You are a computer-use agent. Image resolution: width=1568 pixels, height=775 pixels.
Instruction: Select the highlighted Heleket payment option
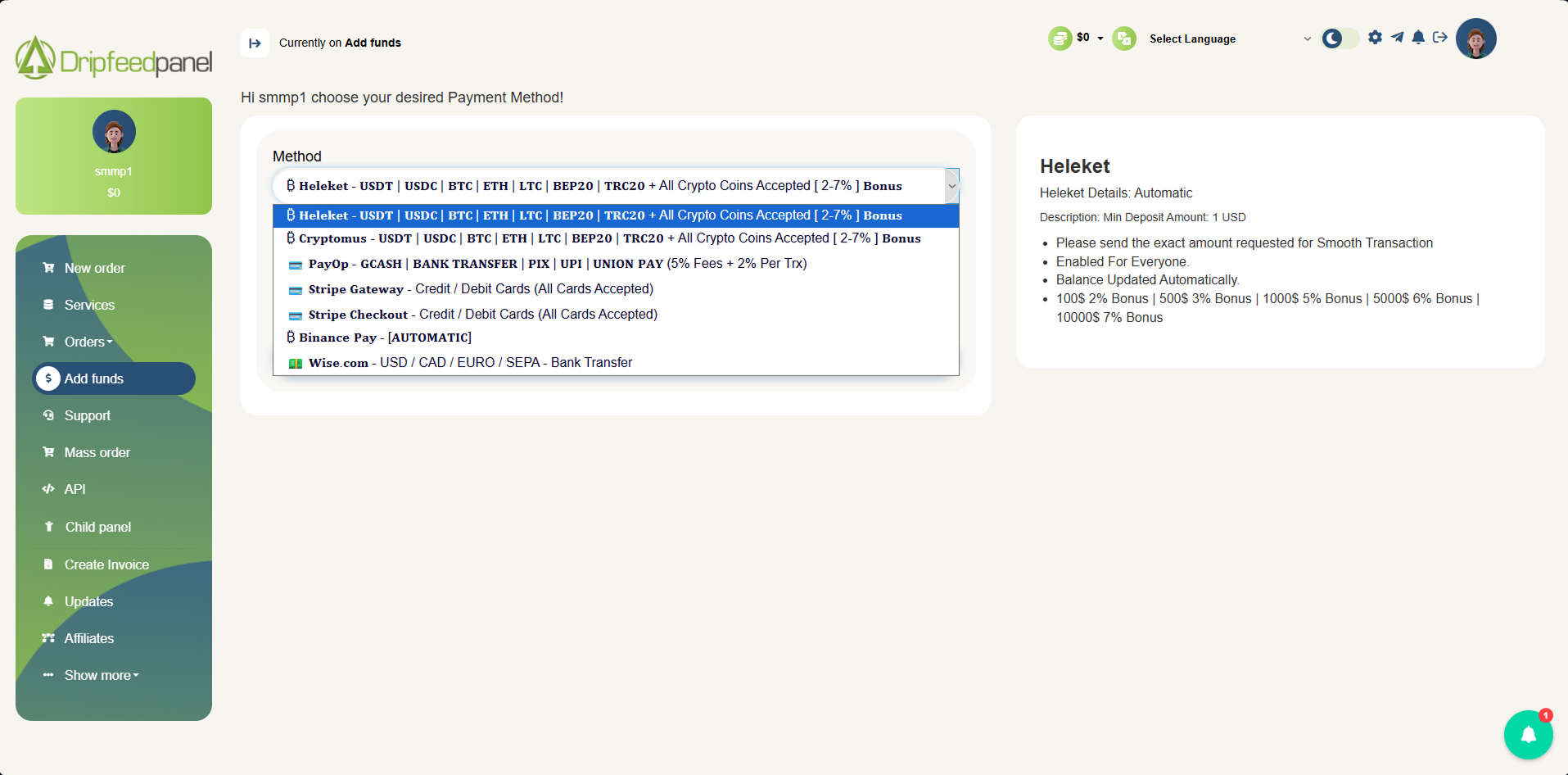[616, 215]
